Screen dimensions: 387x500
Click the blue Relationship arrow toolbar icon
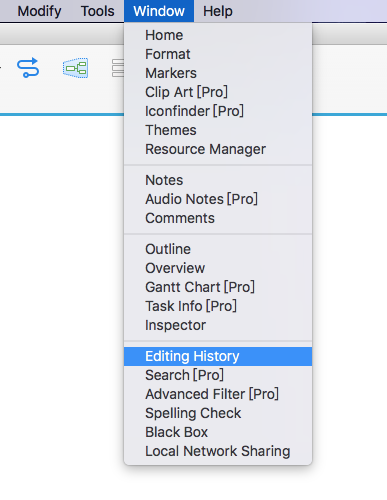pos(28,68)
